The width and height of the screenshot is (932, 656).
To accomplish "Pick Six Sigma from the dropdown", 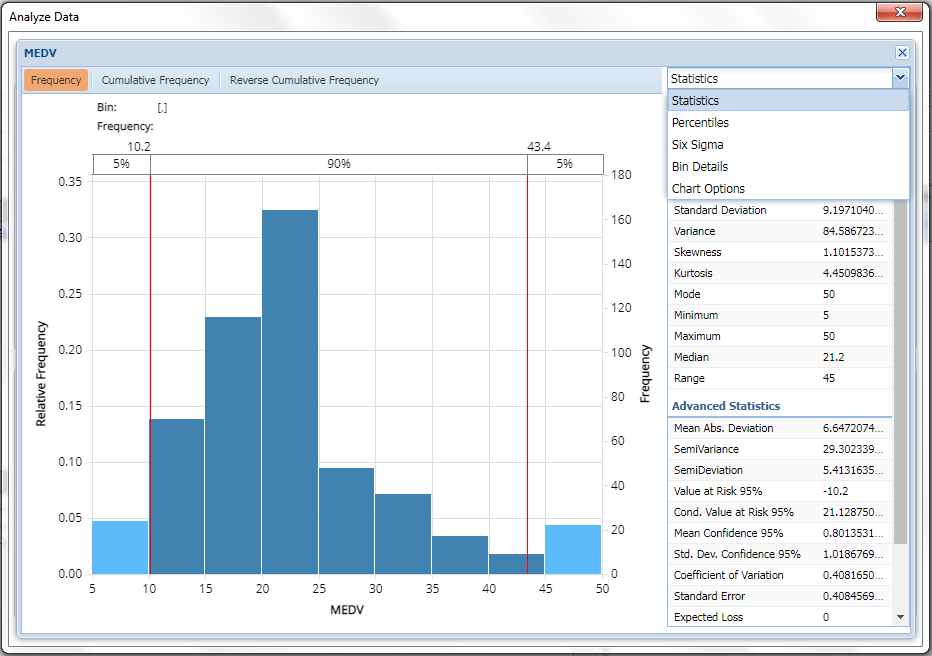I will pyautogui.click(x=697, y=145).
